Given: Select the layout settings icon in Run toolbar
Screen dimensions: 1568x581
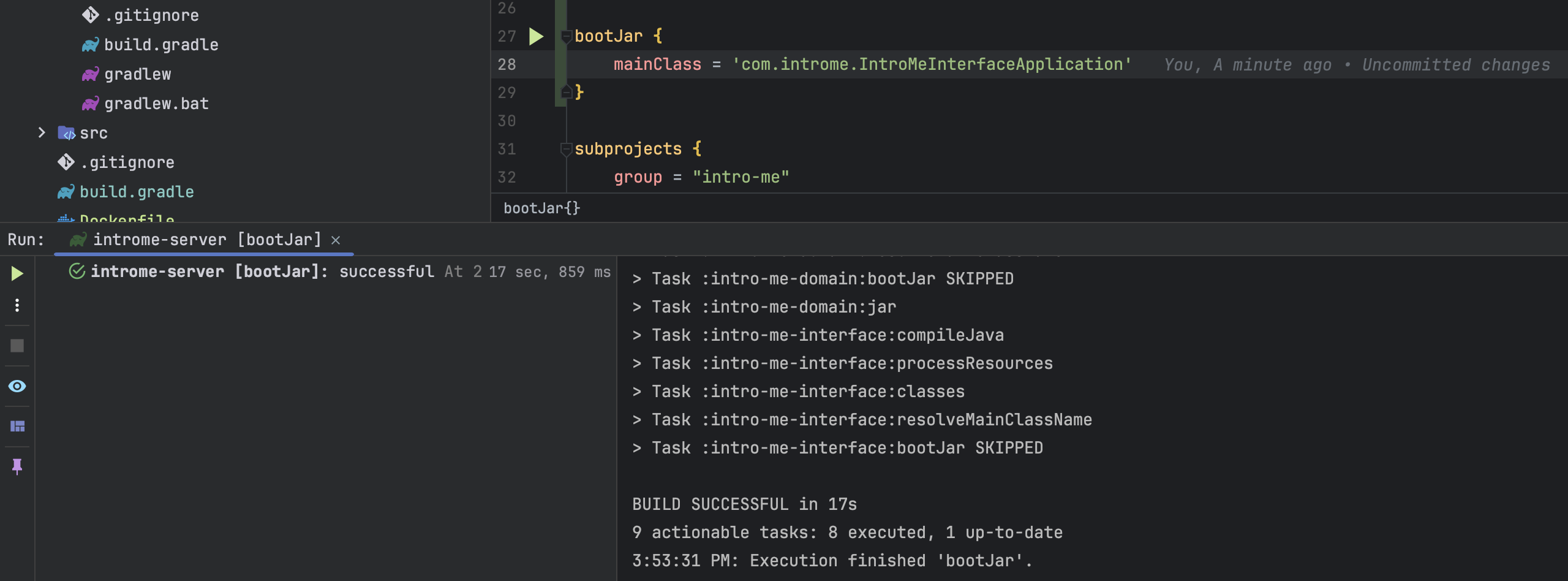Looking at the screenshot, I should [x=17, y=427].
